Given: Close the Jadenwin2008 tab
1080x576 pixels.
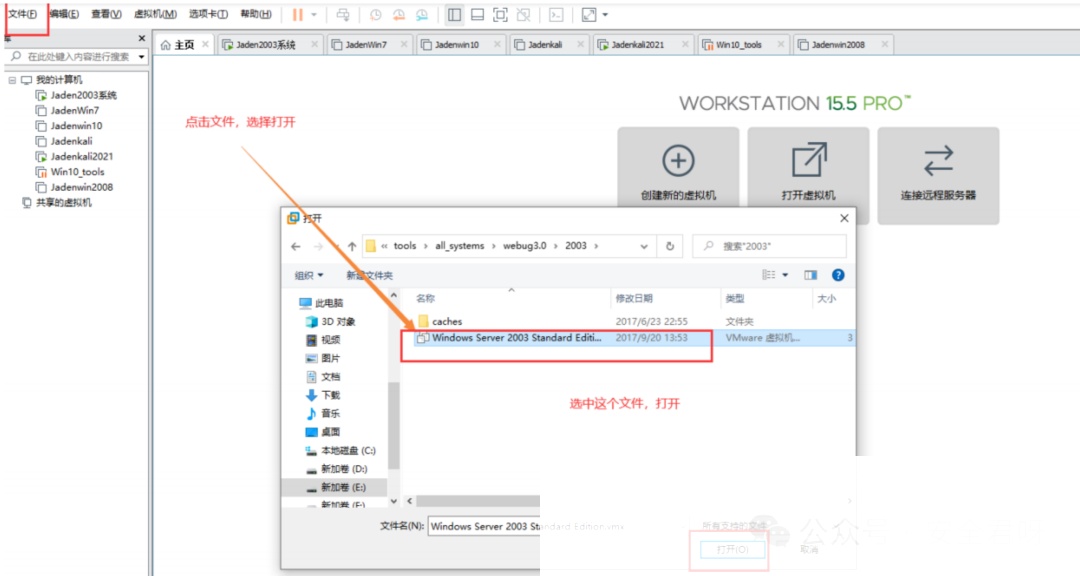Looking at the screenshot, I should point(884,45).
